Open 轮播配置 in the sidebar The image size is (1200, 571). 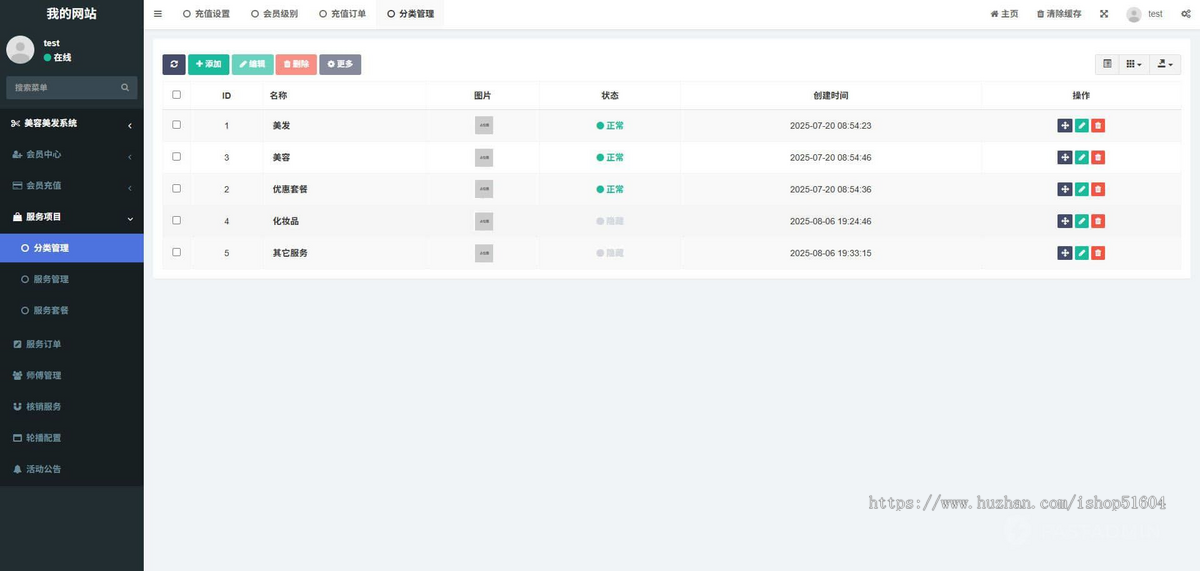72,438
